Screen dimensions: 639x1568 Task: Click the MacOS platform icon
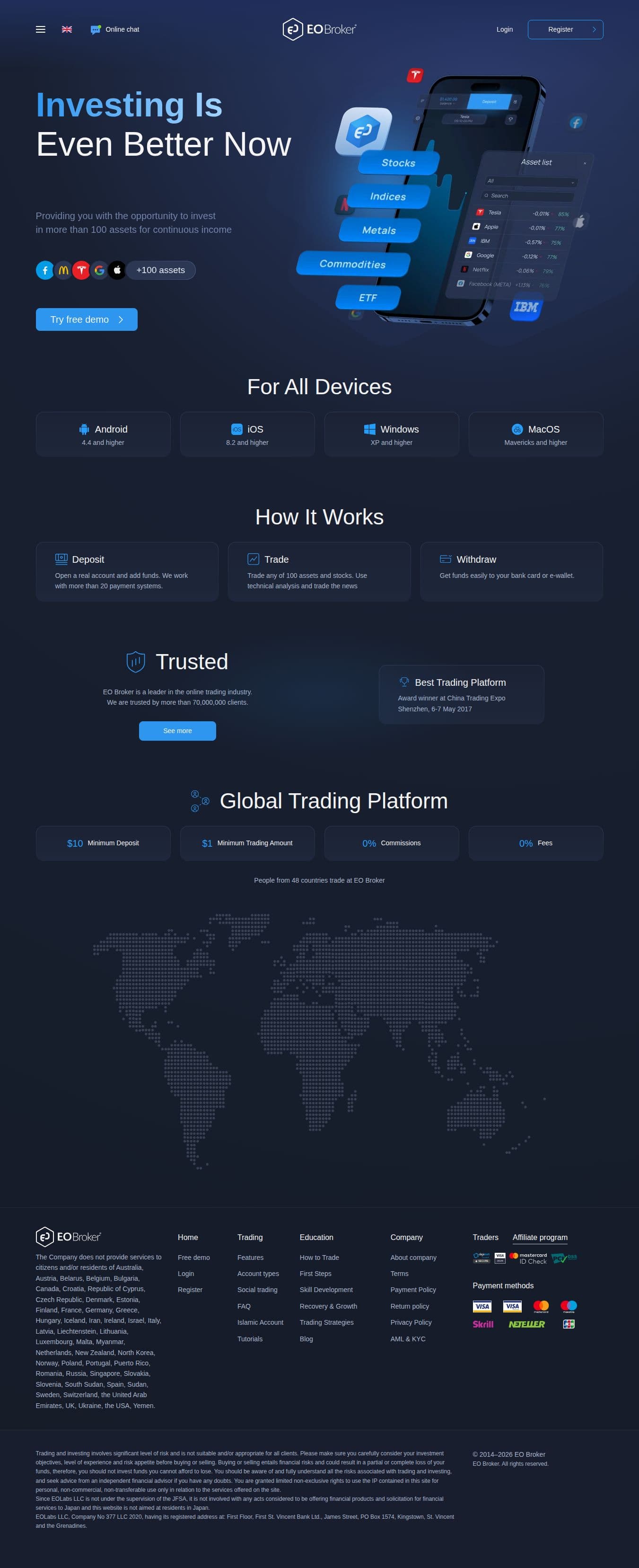coord(517,429)
